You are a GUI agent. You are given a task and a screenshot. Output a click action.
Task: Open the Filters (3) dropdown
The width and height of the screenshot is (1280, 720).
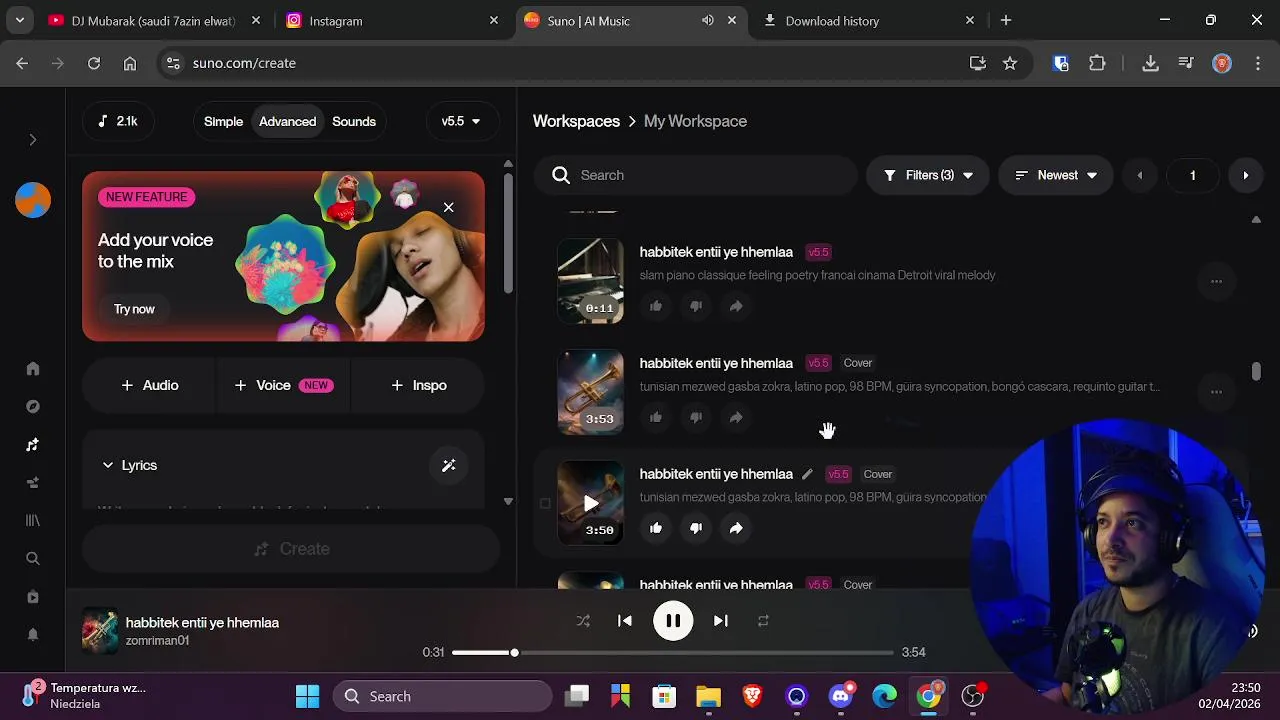(928, 175)
